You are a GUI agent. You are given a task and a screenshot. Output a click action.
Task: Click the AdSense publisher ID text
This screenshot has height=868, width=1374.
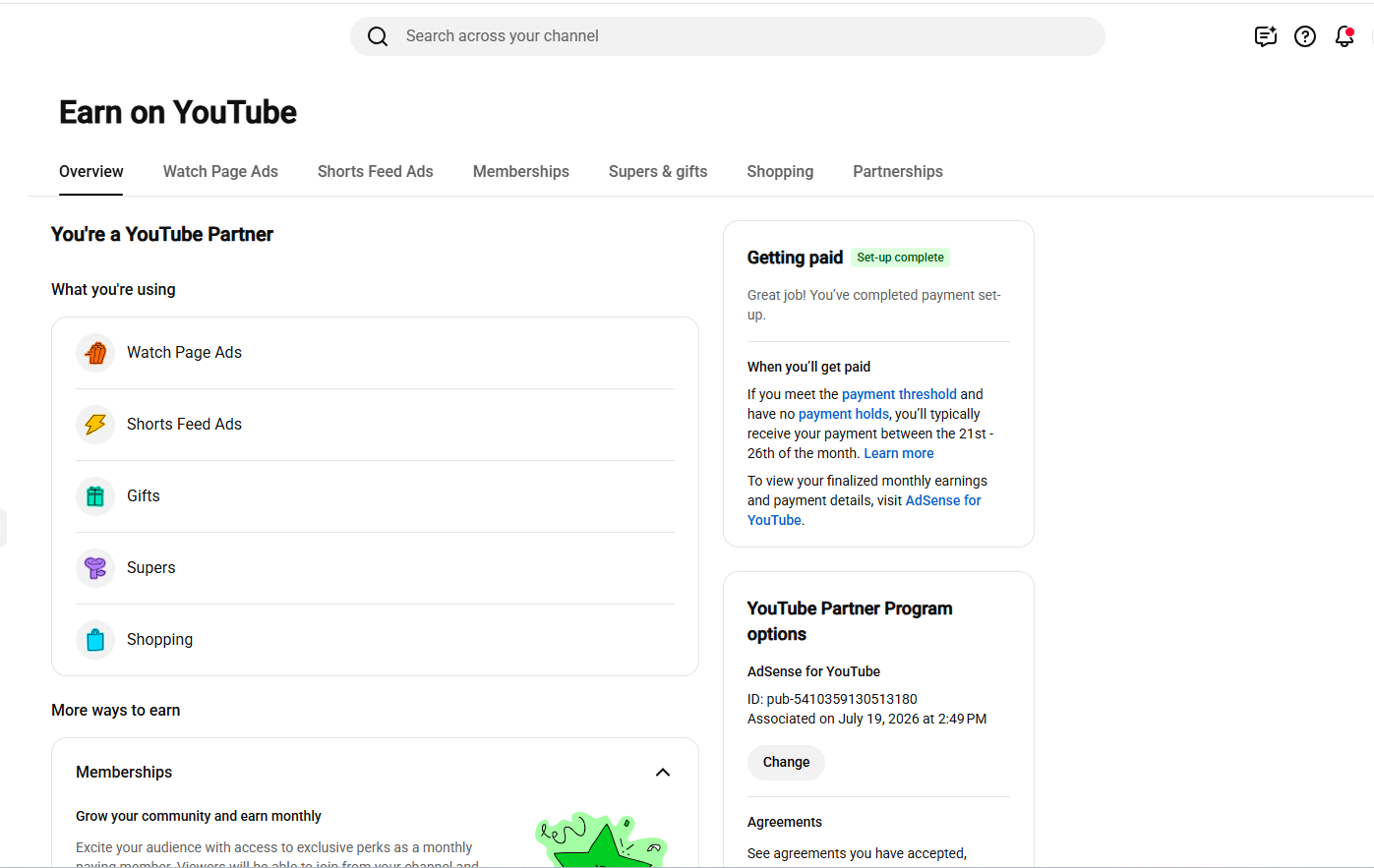coord(832,699)
